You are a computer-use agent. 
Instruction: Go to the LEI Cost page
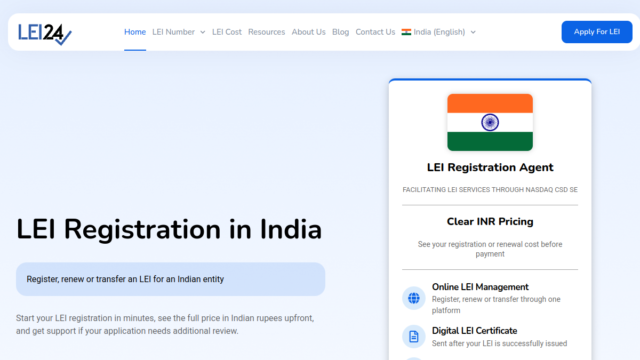coord(227,32)
